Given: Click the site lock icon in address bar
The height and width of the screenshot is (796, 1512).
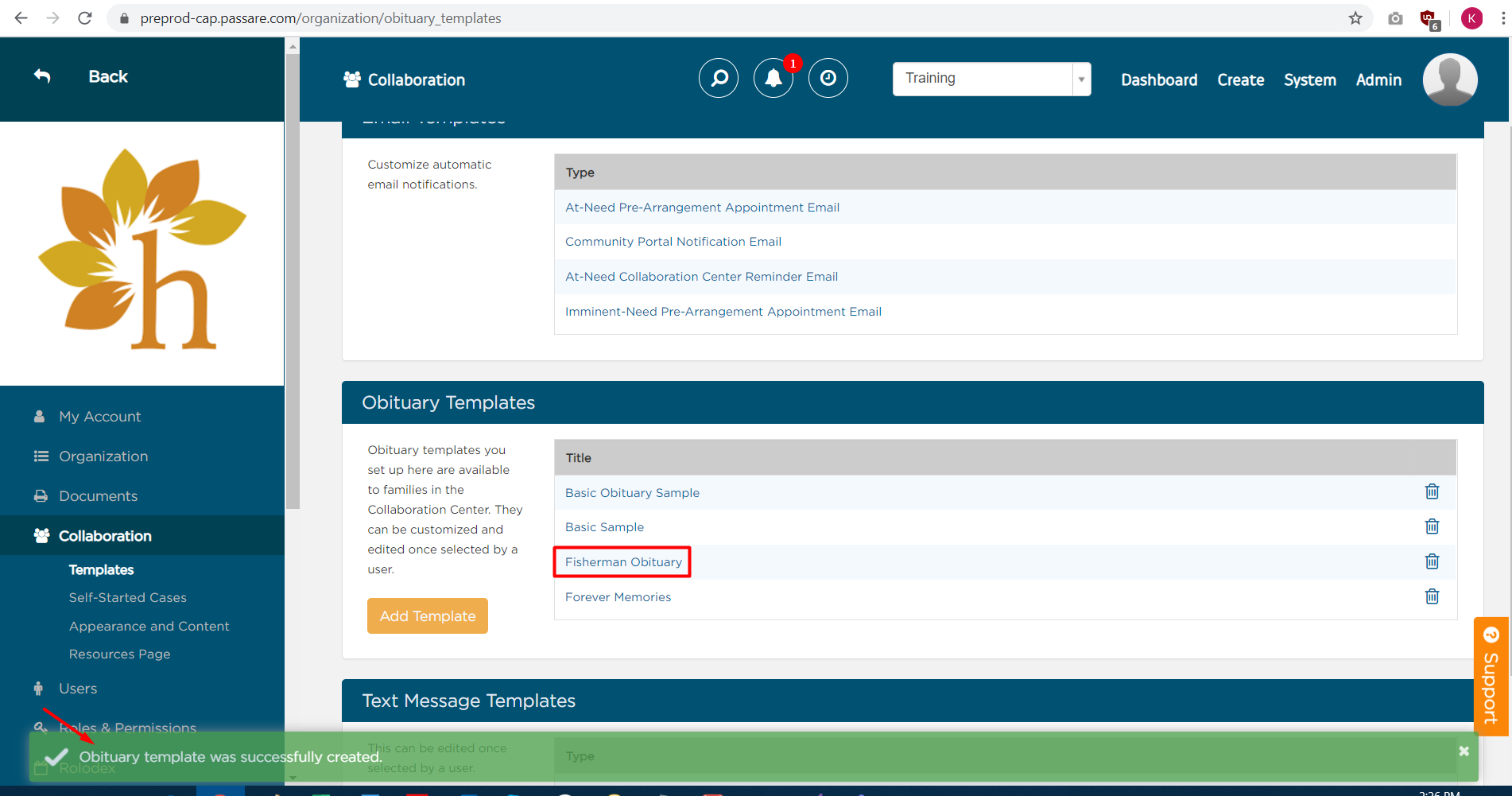Looking at the screenshot, I should click(124, 18).
